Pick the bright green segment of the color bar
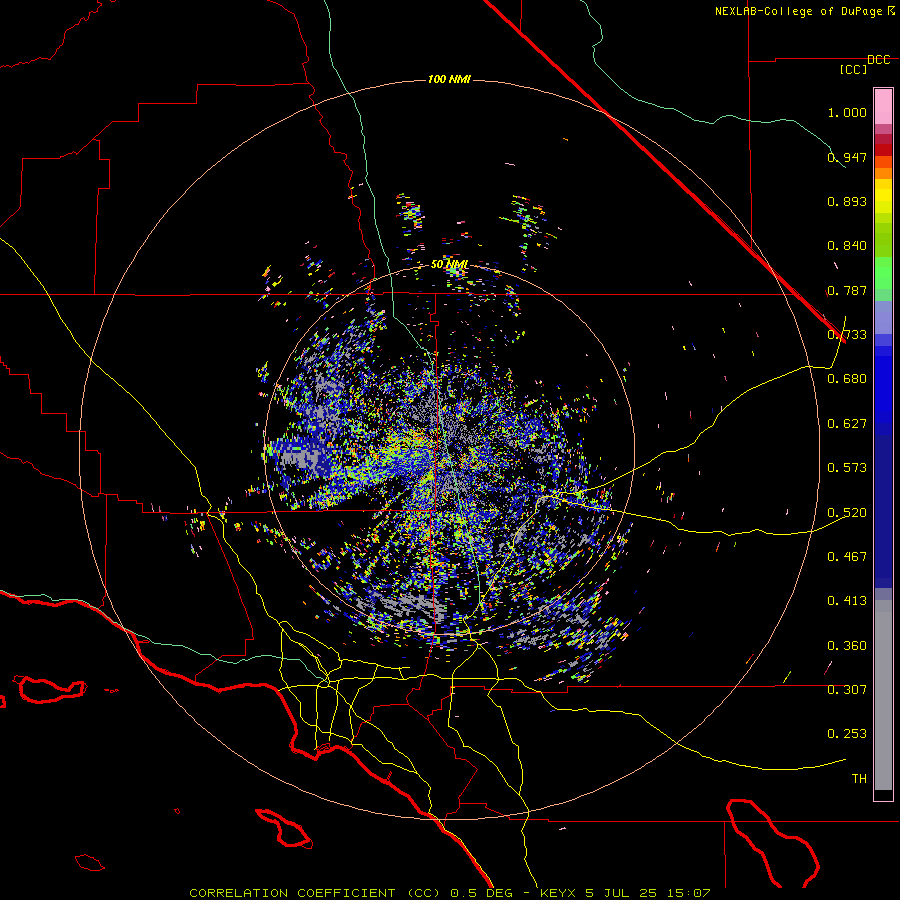The height and width of the screenshot is (900, 900). [x=883, y=273]
